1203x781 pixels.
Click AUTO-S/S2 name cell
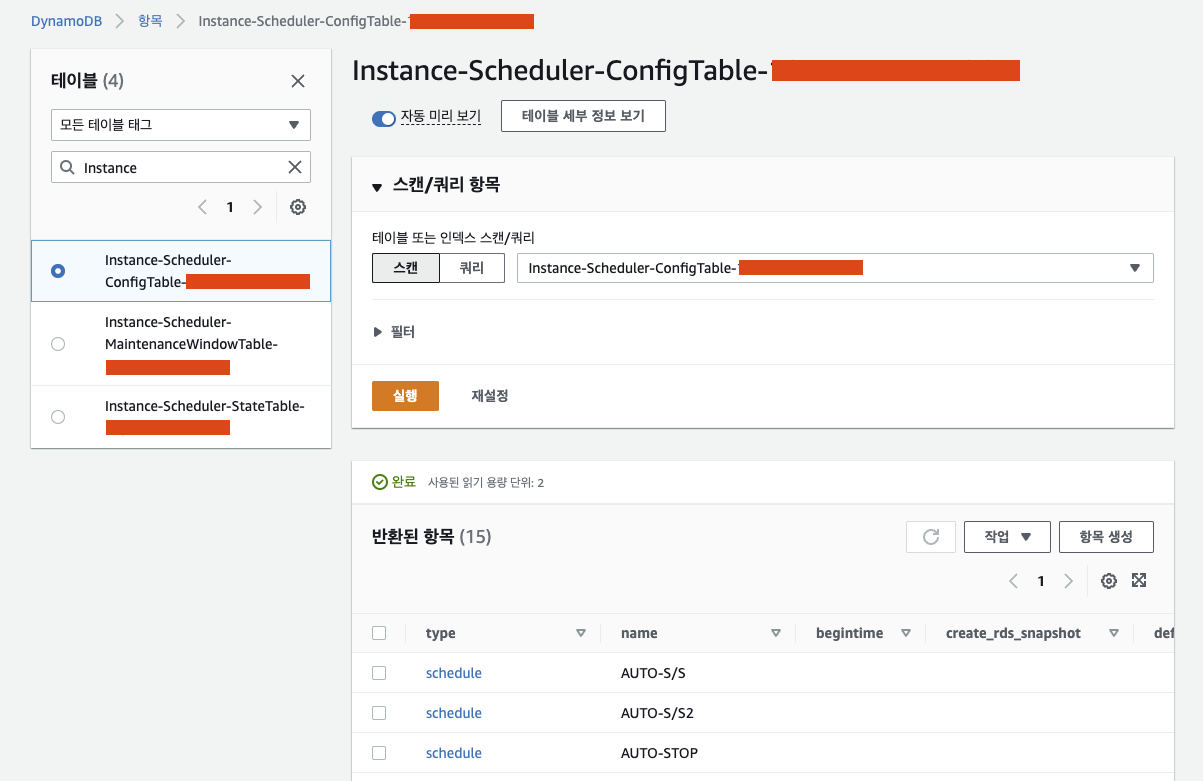coord(657,713)
